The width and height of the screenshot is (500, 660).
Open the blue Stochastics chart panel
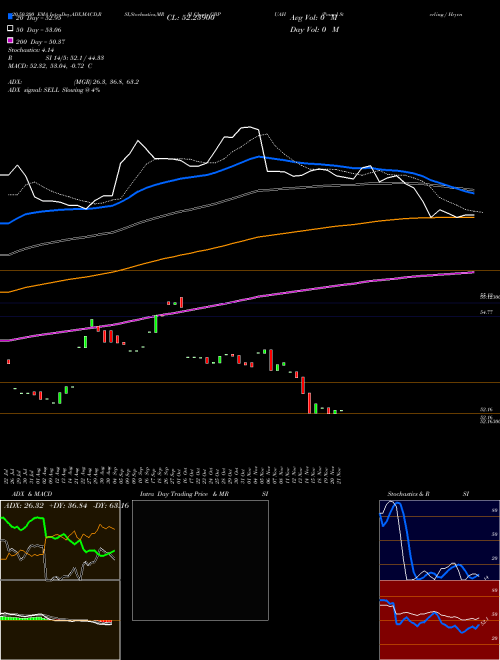click(x=439, y=540)
